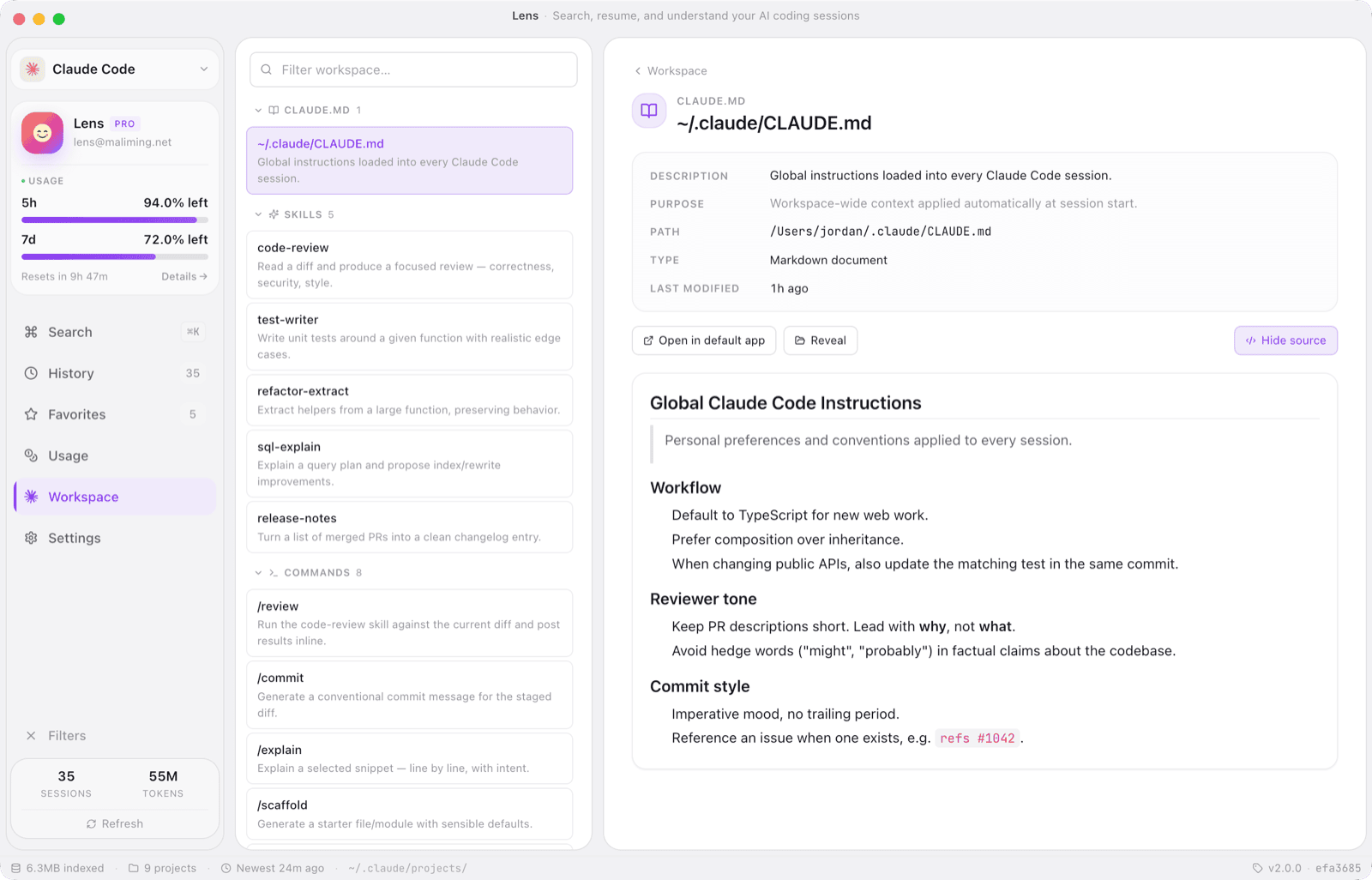Open the test-writer skill card
The height and width of the screenshot is (880, 1372).
(410, 336)
